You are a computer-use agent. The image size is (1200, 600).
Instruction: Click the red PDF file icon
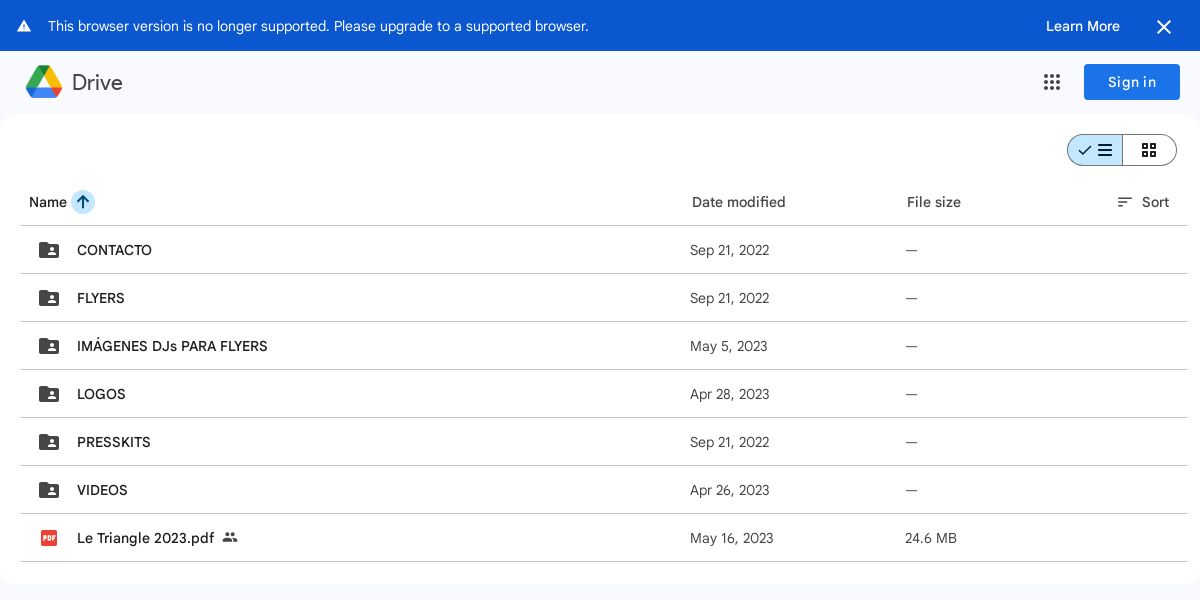click(49, 538)
